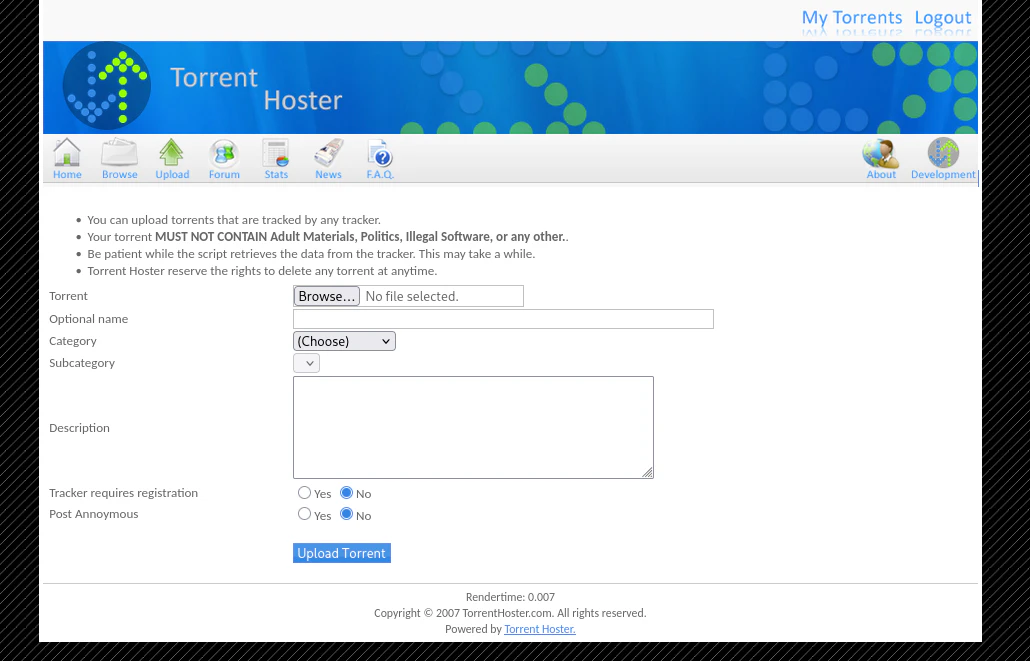Click the No file selected text
The width and height of the screenshot is (1030, 661).
(x=412, y=296)
